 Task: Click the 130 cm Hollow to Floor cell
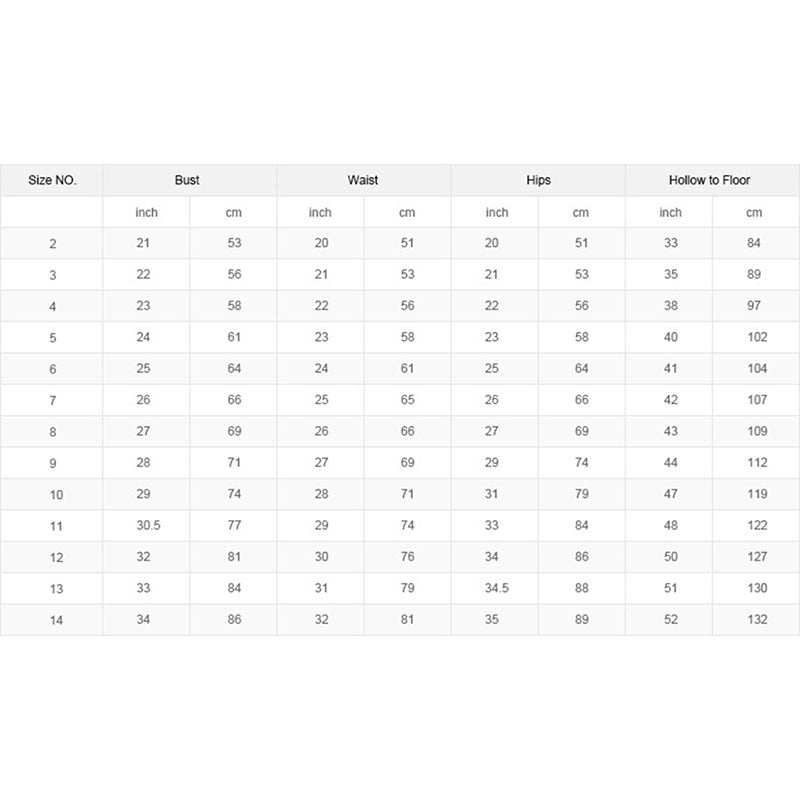757,589
